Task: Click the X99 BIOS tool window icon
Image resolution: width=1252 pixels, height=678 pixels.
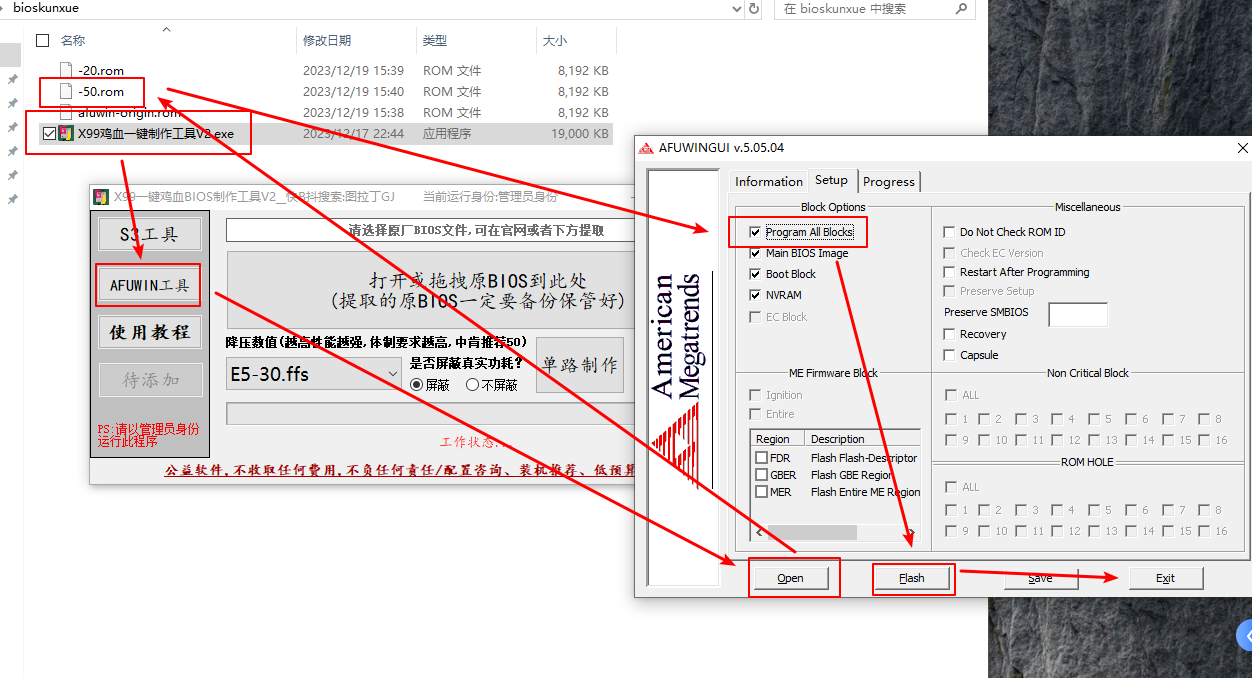Action: click(x=101, y=197)
